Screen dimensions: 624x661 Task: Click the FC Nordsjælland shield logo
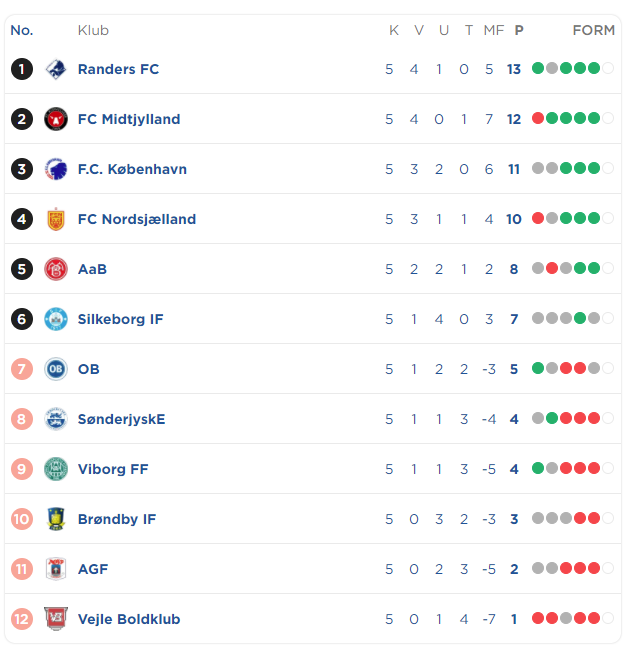(x=56, y=219)
